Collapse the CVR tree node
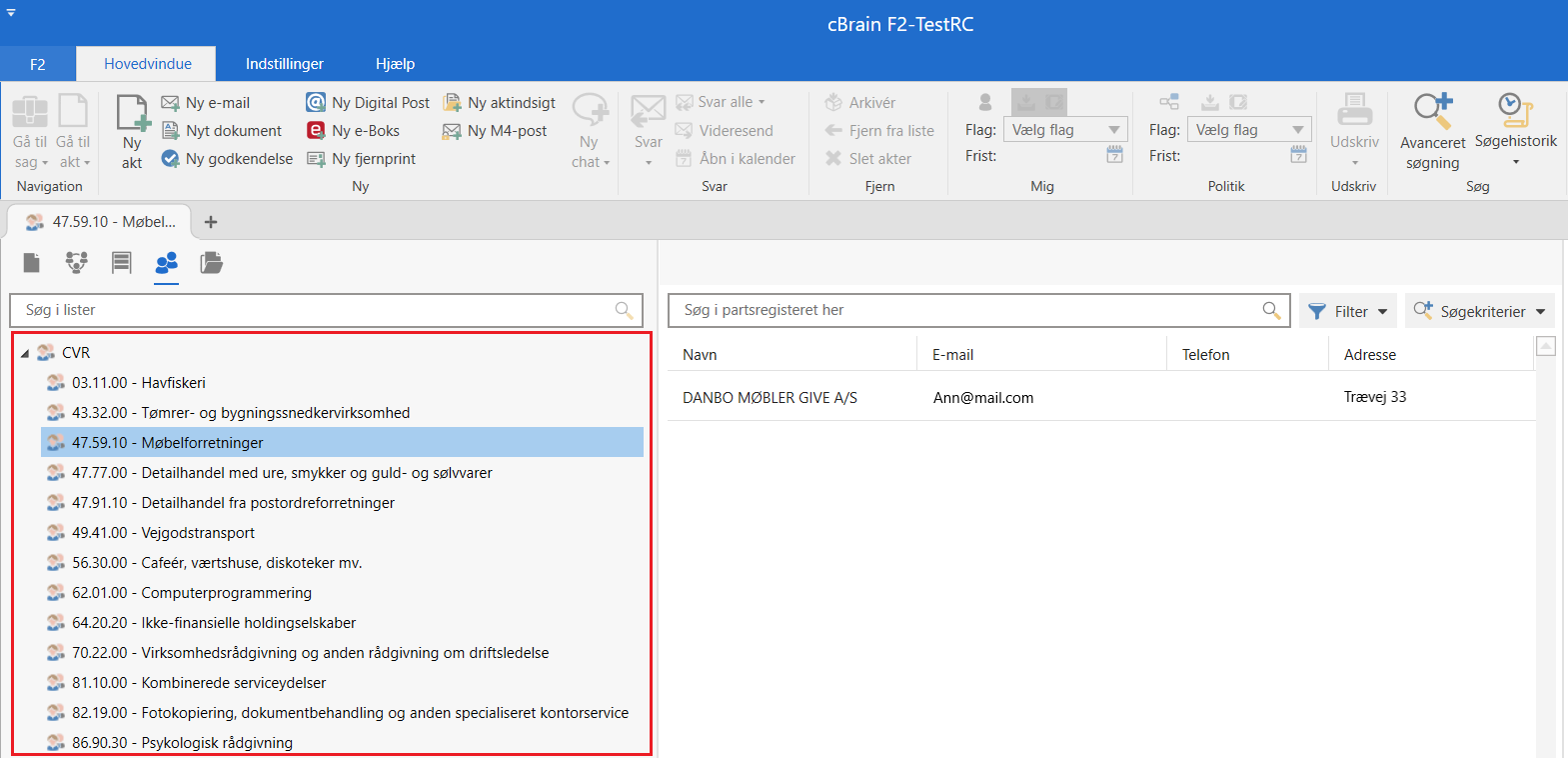1568x758 pixels. click(x=25, y=353)
